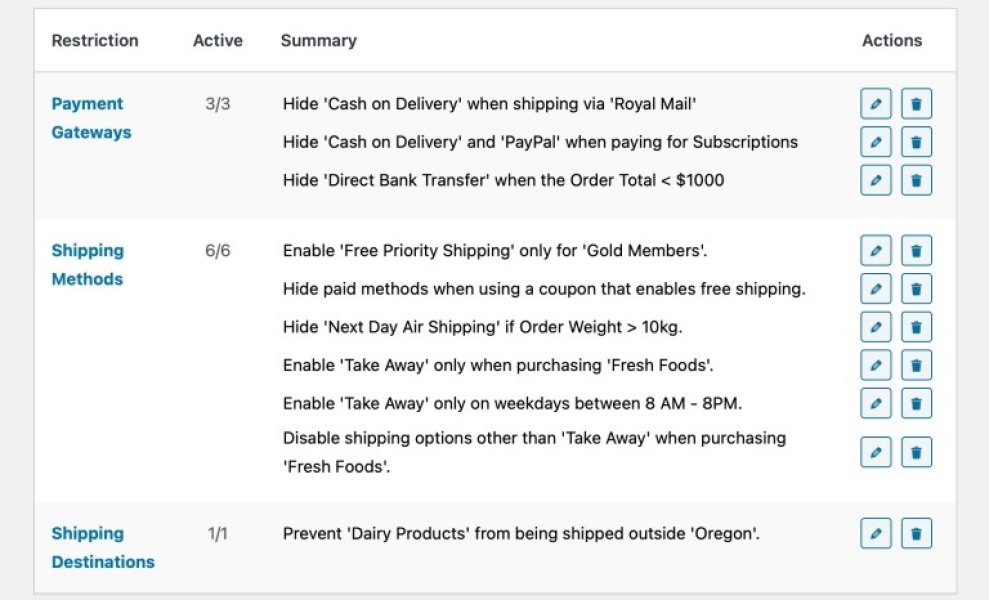Delete the 'Royal Mail' Cash on Delivery rule
Viewport: 989px width, 600px height.
tap(917, 103)
